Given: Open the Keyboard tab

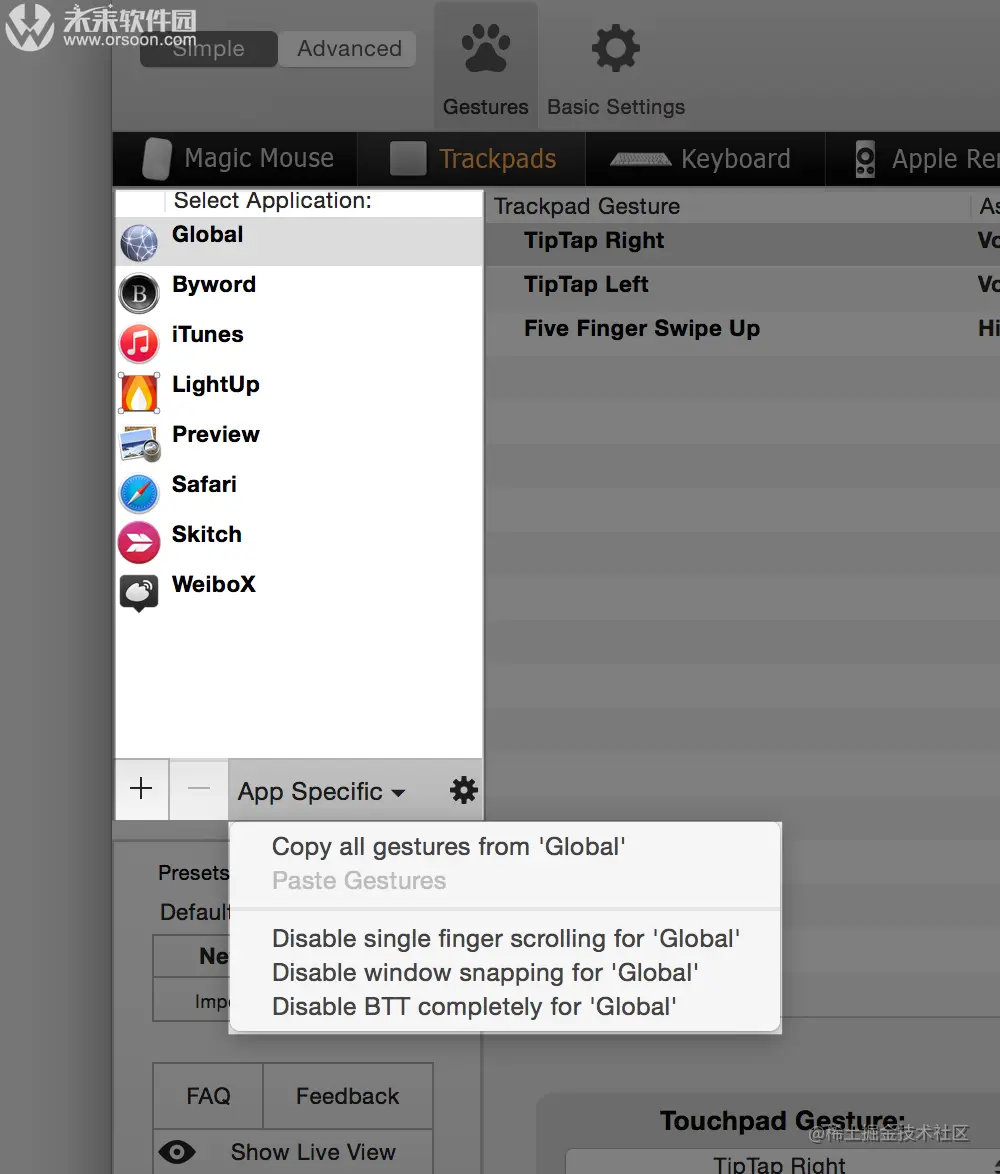Looking at the screenshot, I should tap(706, 159).
